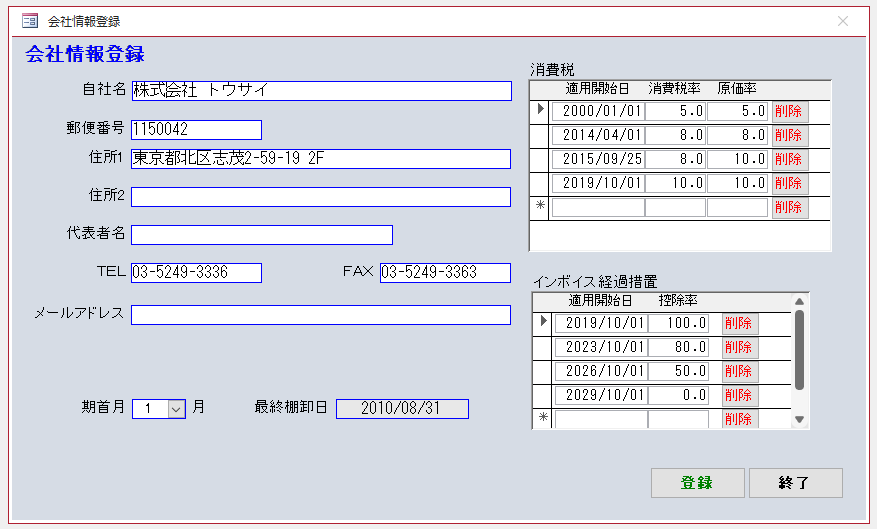The height and width of the screenshot is (529, 877).
Task: Select the record marker for 2019/10/01 invoice row
Action: pyautogui.click(x=543, y=323)
